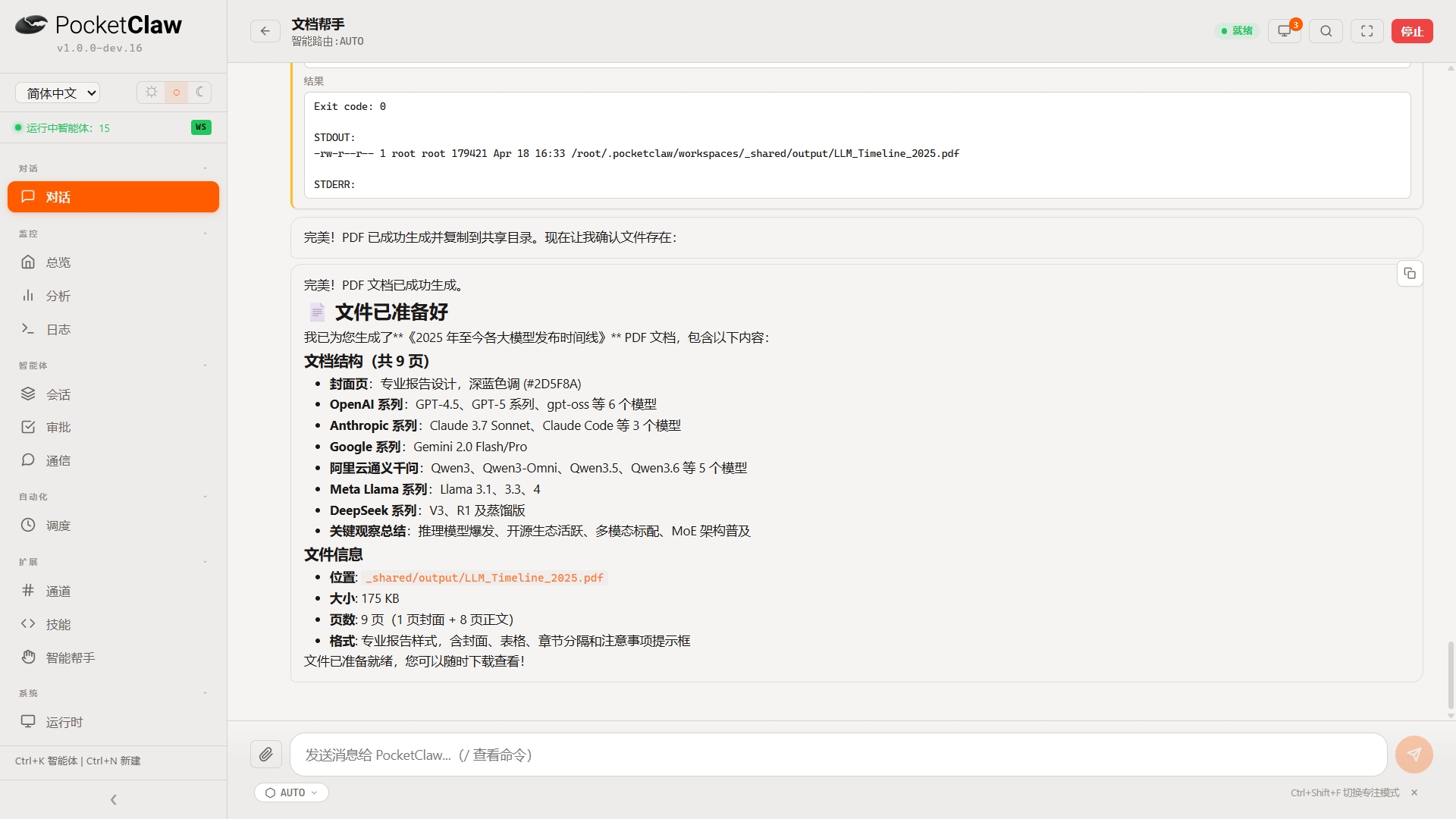The height and width of the screenshot is (819, 1456).
Task: Click the 运行中智能体: 15 status
Action: pos(62,127)
